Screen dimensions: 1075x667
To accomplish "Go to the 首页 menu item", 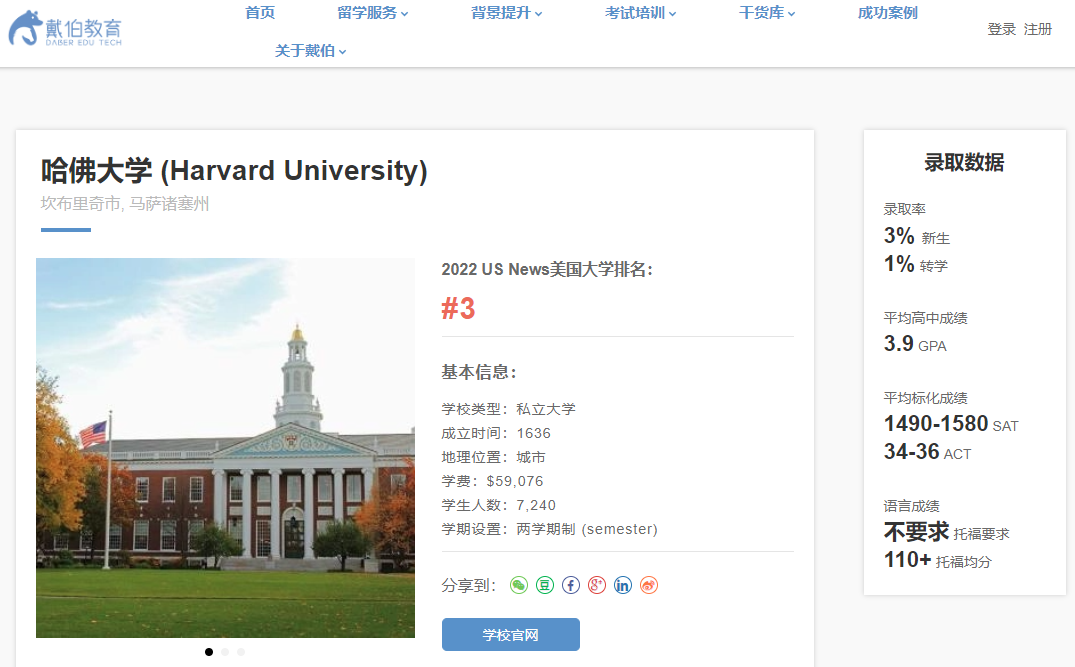I will (259, 13).
